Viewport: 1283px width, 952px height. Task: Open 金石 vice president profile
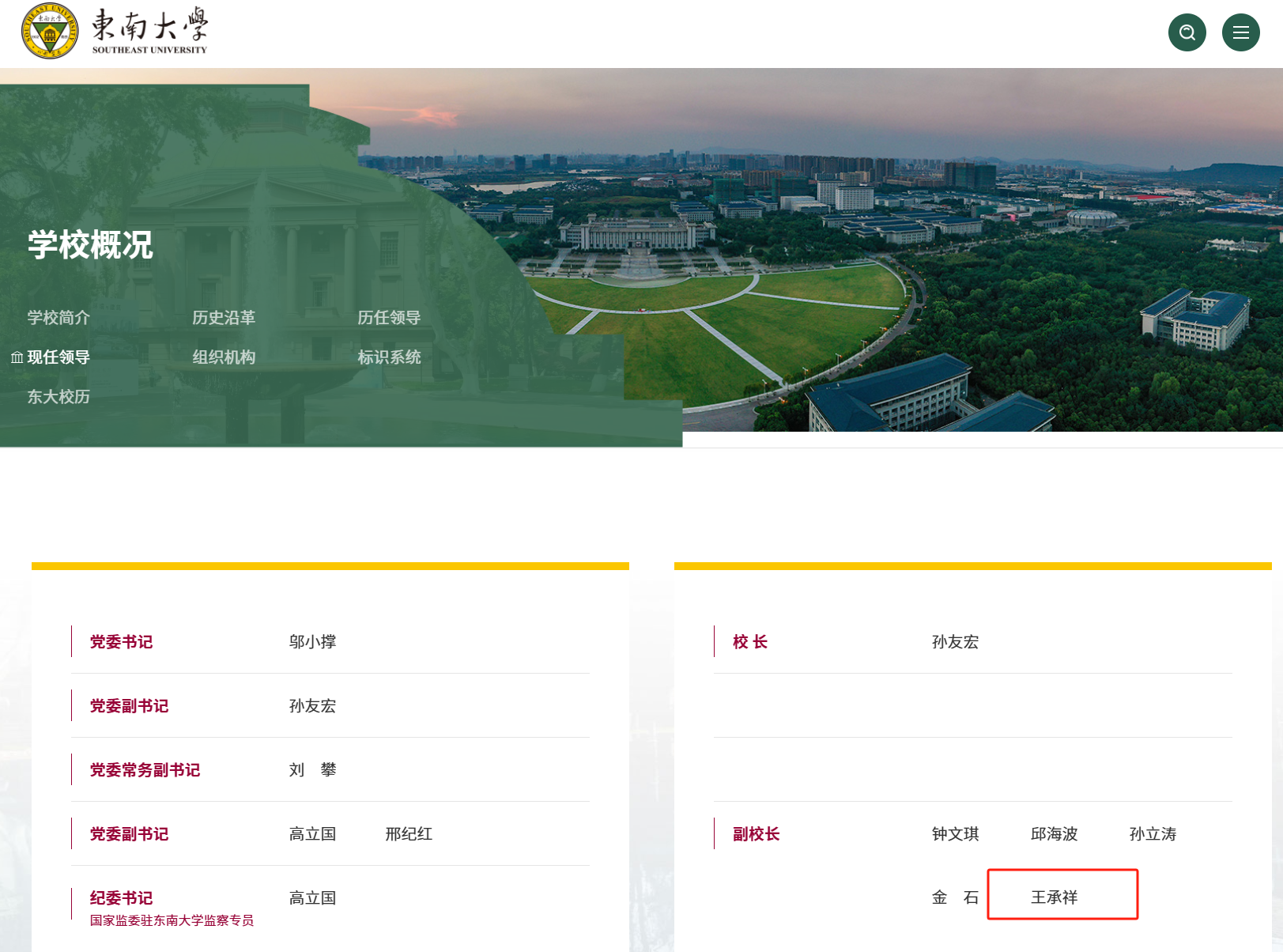[x=955, y=897]
